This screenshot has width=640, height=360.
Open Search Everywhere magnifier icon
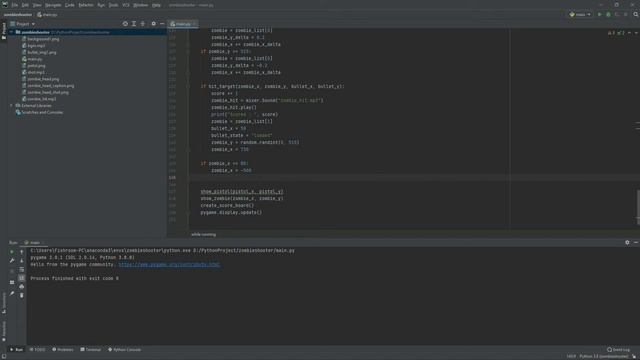tap(636, 14)
